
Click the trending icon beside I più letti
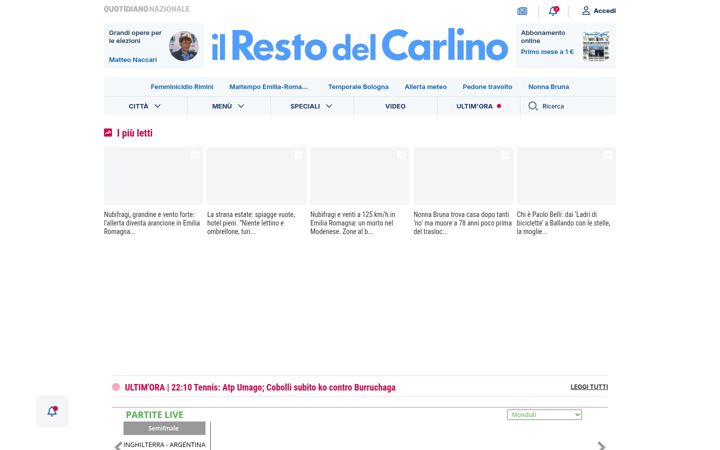click(x=108, y=133)
